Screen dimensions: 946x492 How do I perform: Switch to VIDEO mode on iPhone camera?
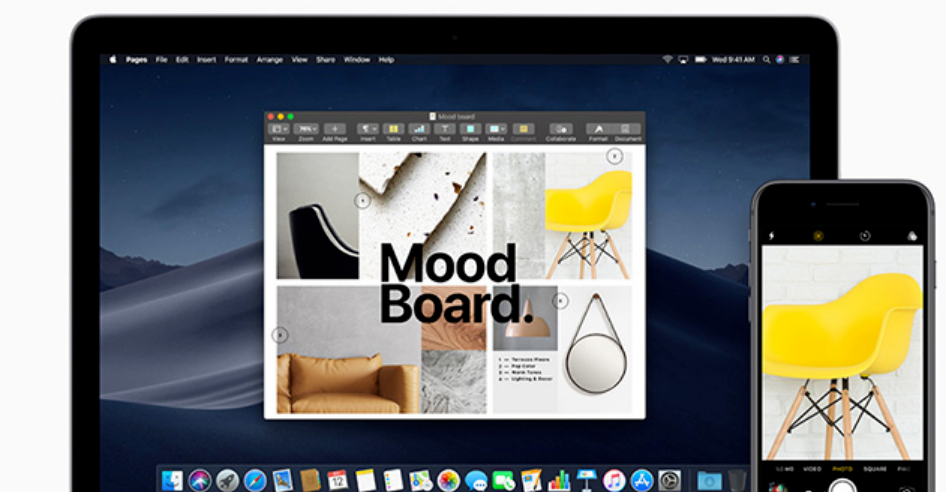point(813,468)
